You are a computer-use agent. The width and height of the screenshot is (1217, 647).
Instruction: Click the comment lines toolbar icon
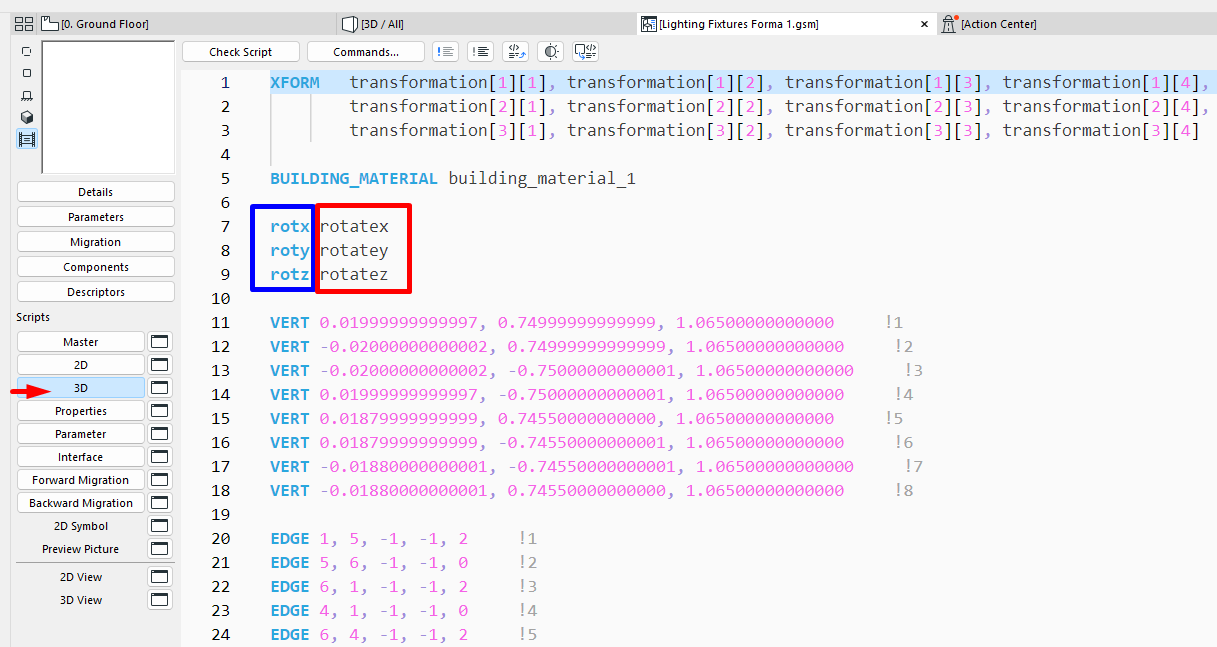[x=446, y=52]
